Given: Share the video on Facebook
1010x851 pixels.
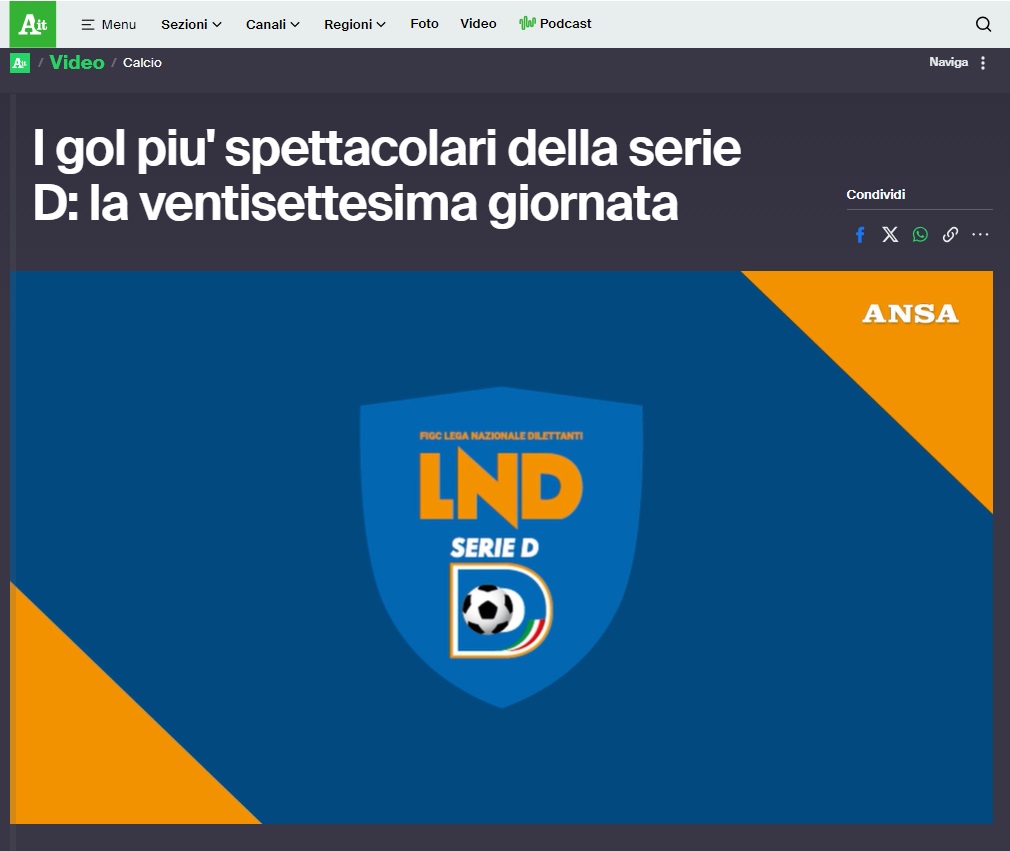Looking at the screenshot, I should (860, 235).
